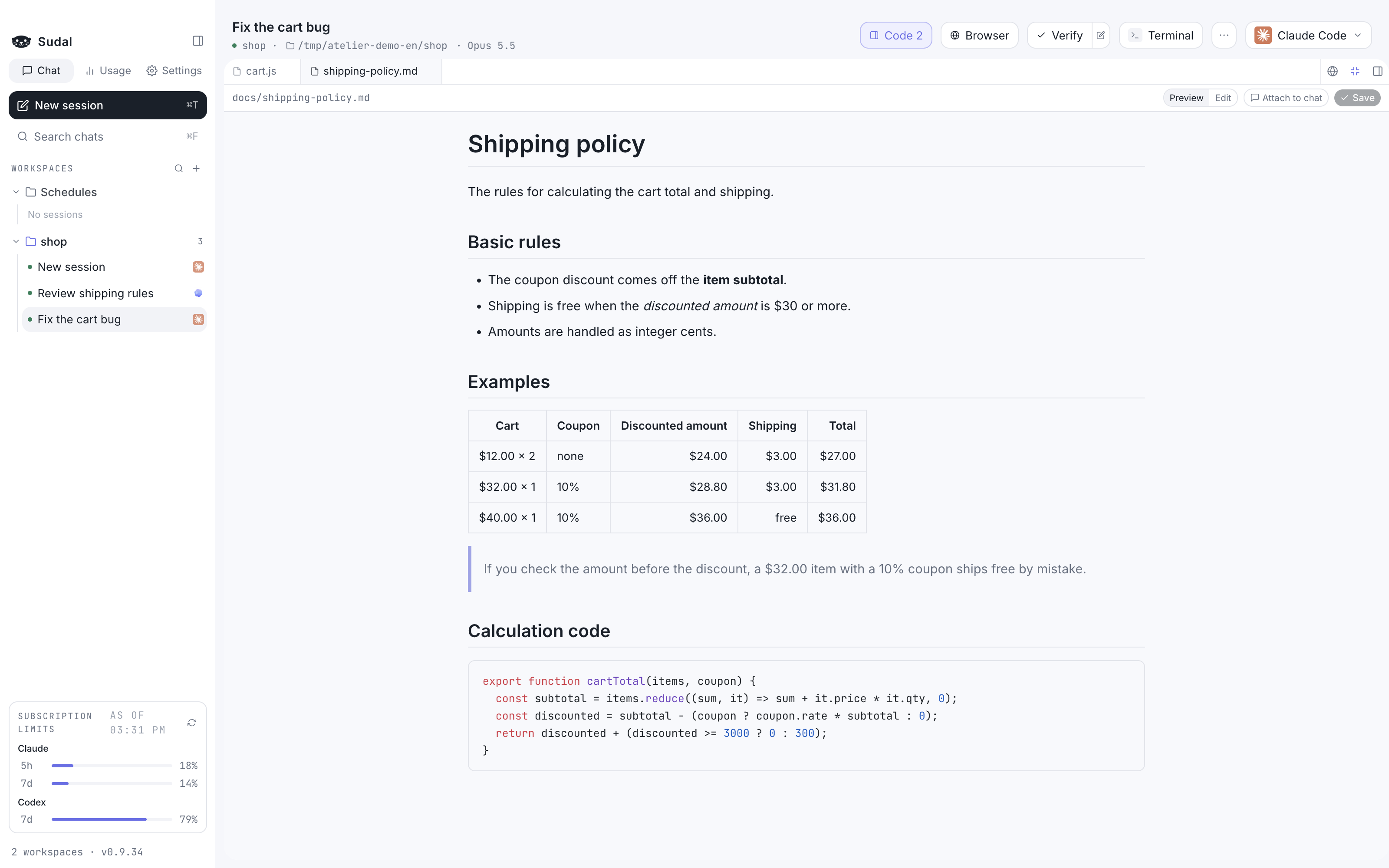Image resolution: width=1389 pixels, height=868 pixels.
Task: Click the docs/shipping-policy.md file path
Action: coord(301,98)
